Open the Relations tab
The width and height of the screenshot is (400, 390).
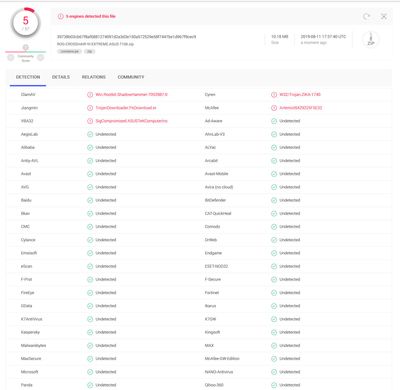click(x=94, y=77)
